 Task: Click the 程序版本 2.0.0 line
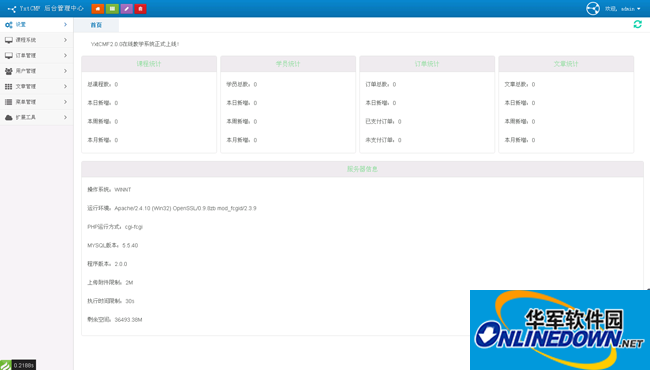tap(107, 264)
